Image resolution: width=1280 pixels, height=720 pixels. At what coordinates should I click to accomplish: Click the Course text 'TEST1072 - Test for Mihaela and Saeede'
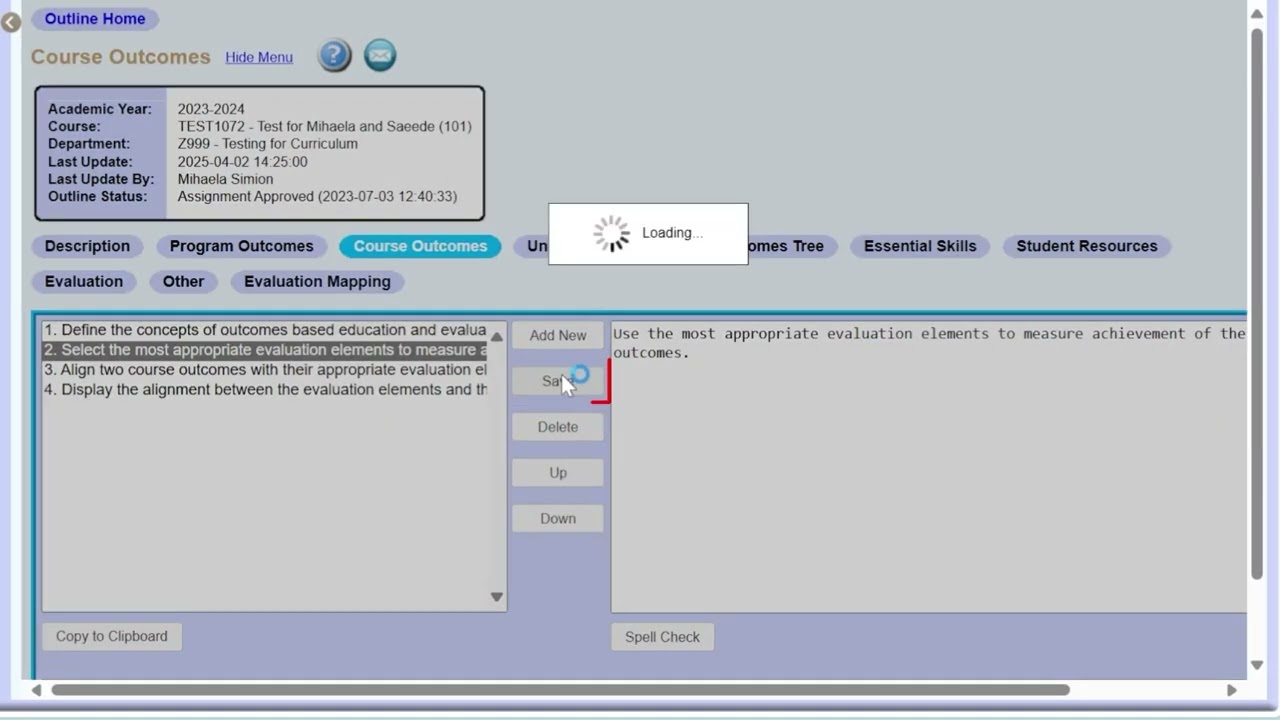[x=324, y=126]
